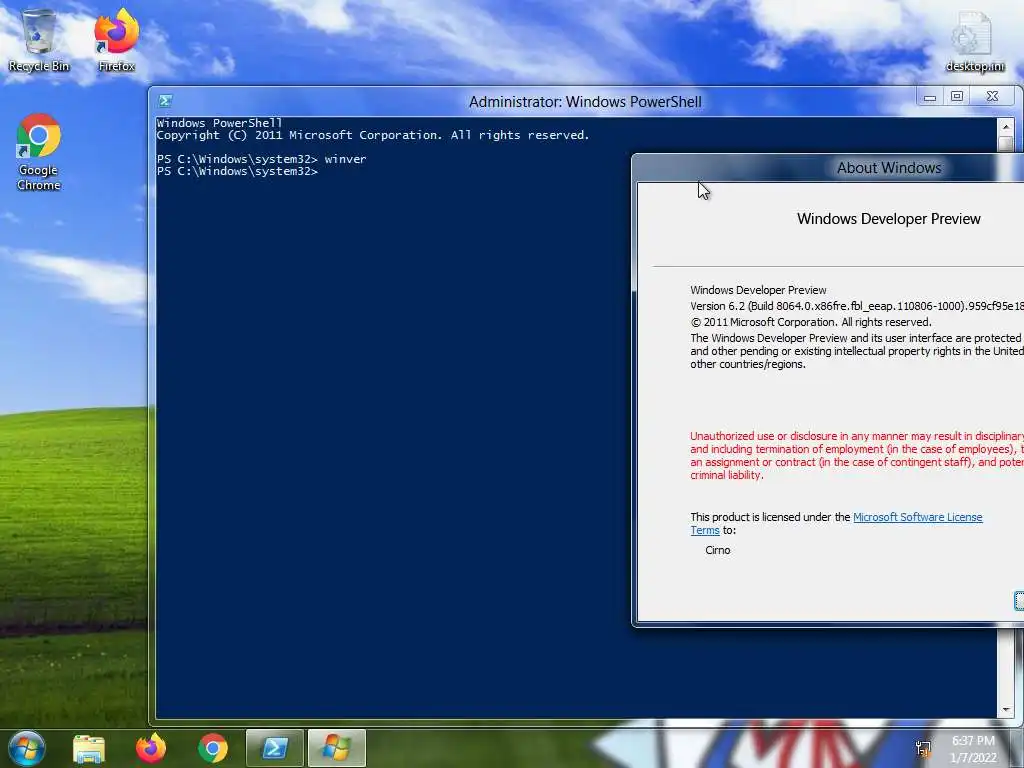This screenshot has height=768, width=1024.
Task: Open File Explorer from the taskbar
Action: [89, 748]
